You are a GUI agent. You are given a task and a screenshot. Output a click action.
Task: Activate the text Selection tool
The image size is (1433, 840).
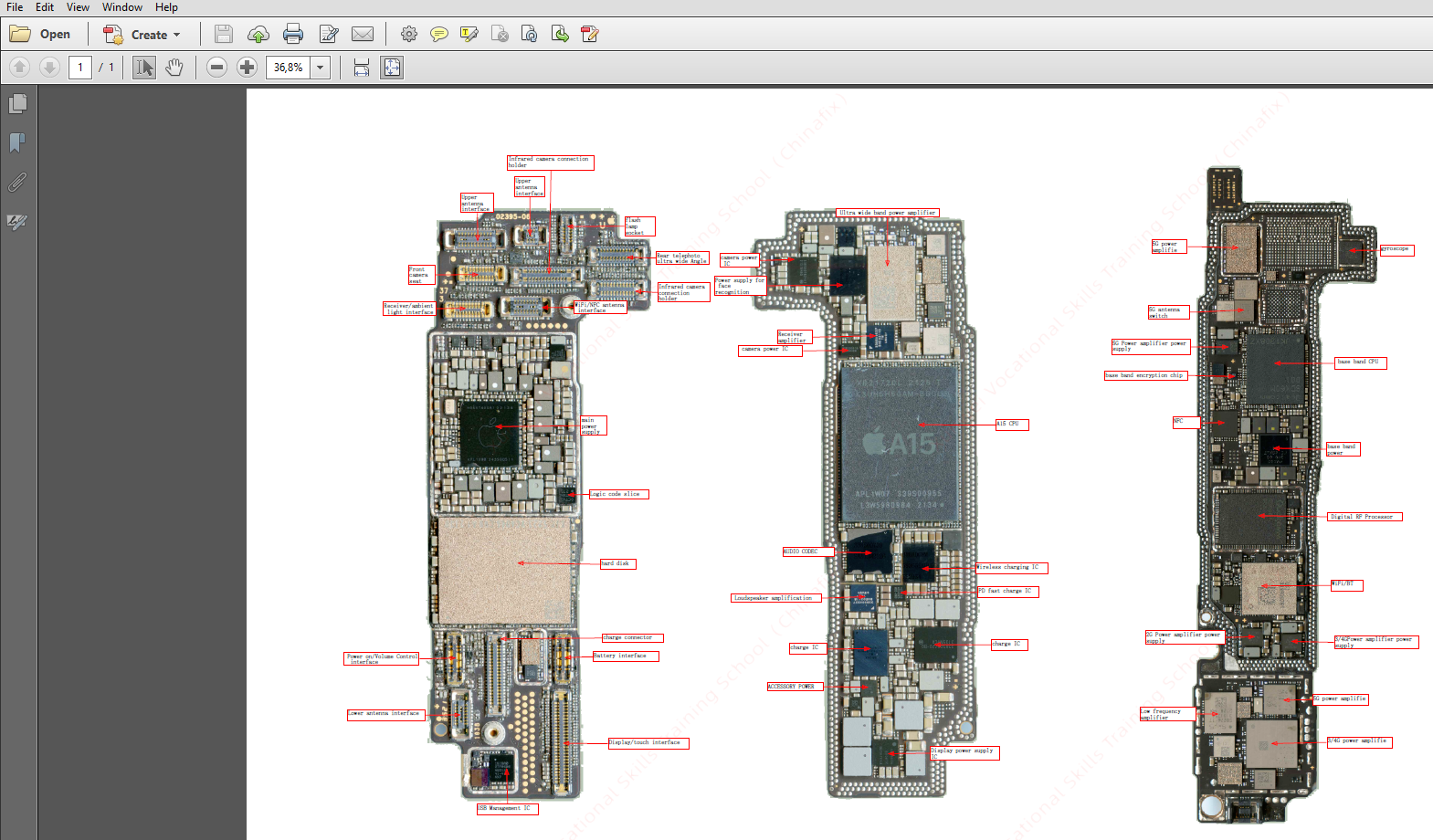(x=144, y=68)
